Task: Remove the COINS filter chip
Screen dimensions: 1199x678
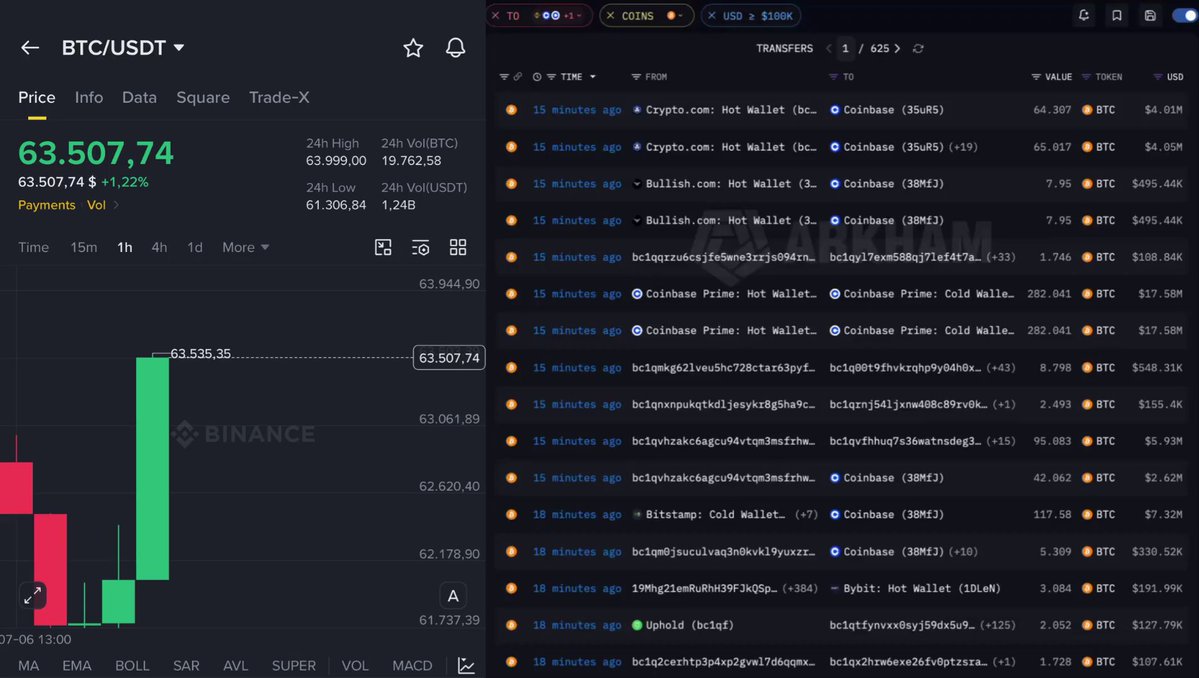Action: point(610,15)
